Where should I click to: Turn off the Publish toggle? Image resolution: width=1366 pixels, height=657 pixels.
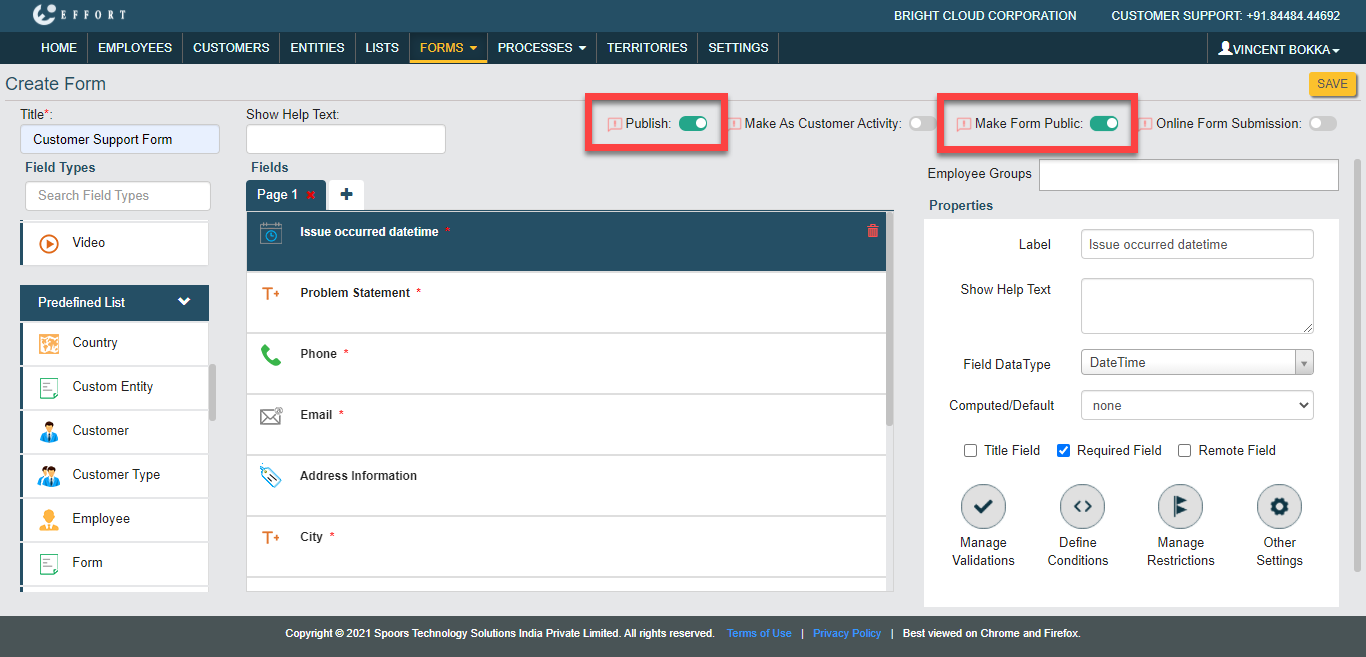[x=693, y=124]
